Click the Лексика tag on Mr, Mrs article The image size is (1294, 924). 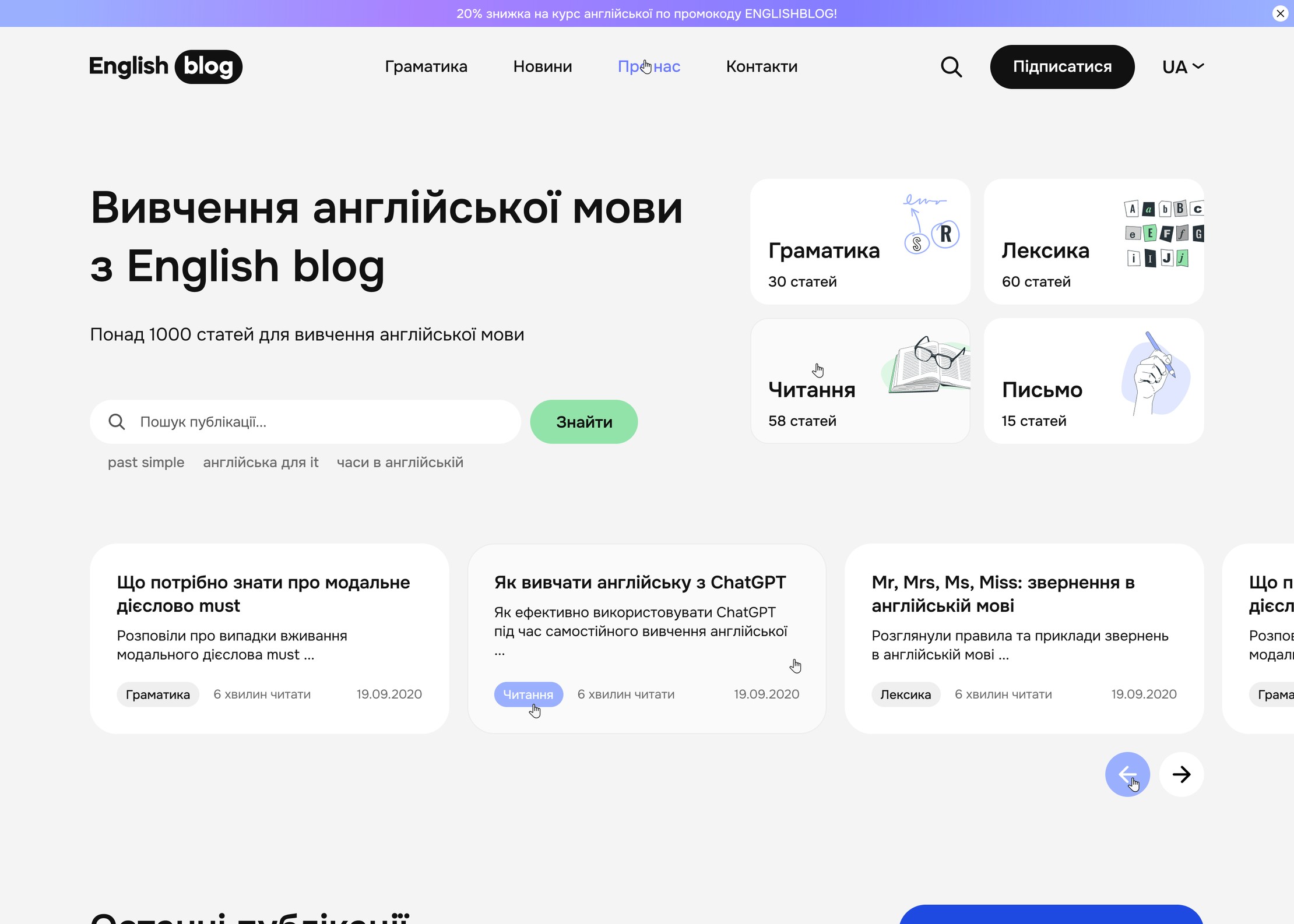[906, 694]
